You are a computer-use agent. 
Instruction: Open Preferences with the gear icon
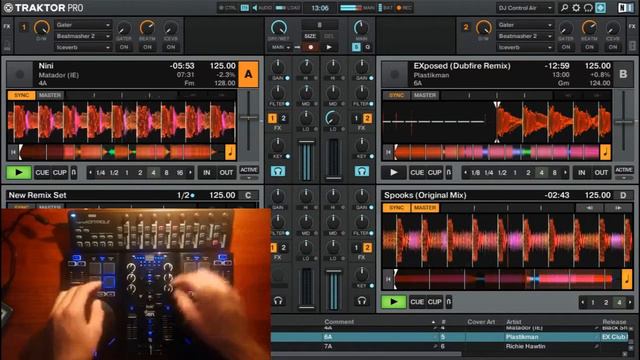pos(576,8)
